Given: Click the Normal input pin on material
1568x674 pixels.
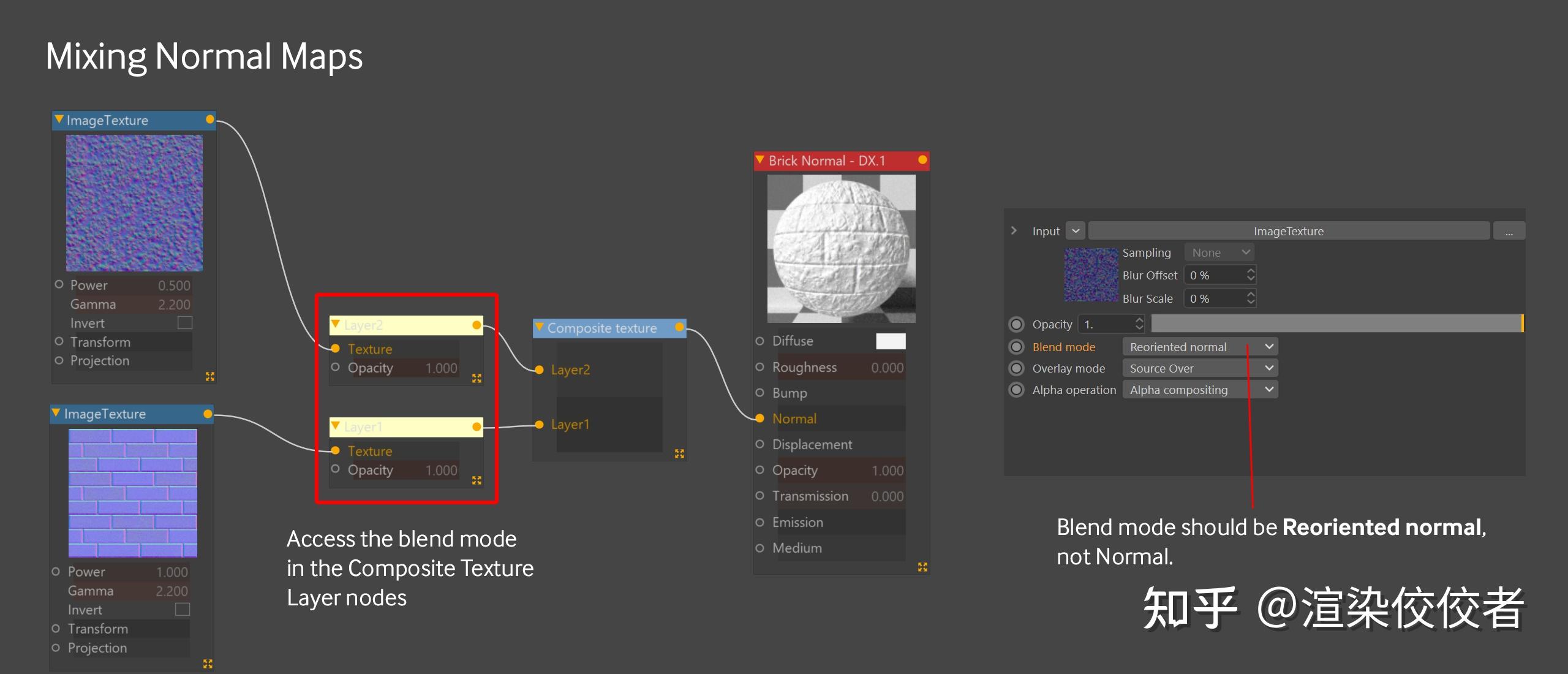Looking at the screenshot, I should (759, 418).
